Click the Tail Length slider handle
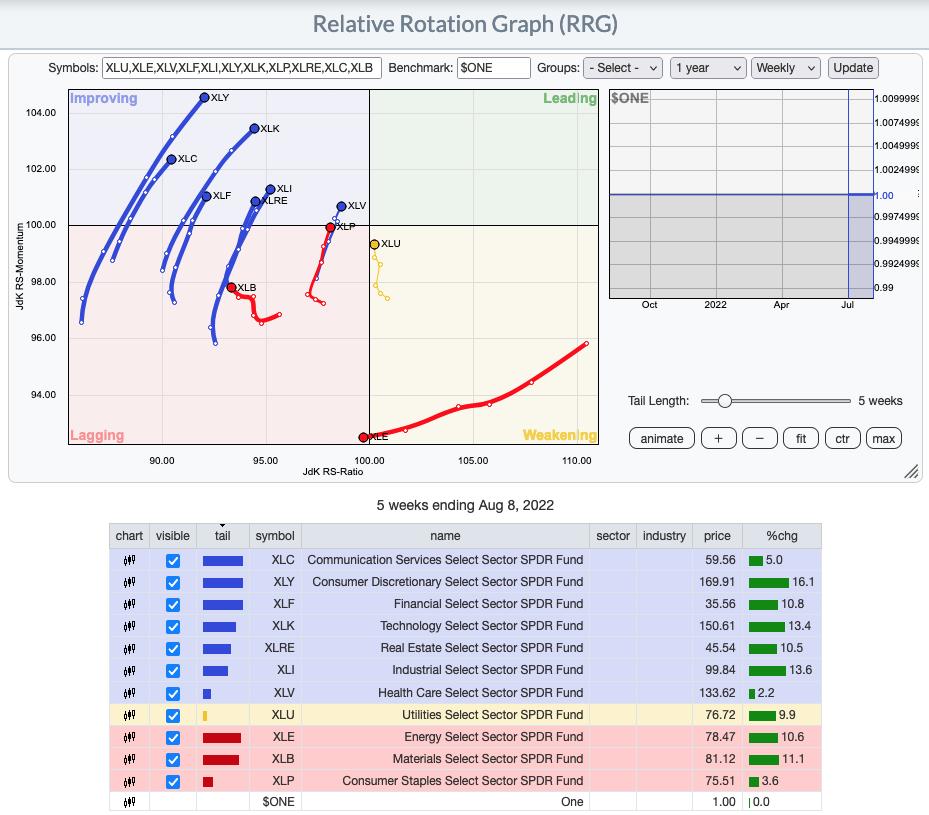Screen dimensions: 929x815 pos(725,401)
